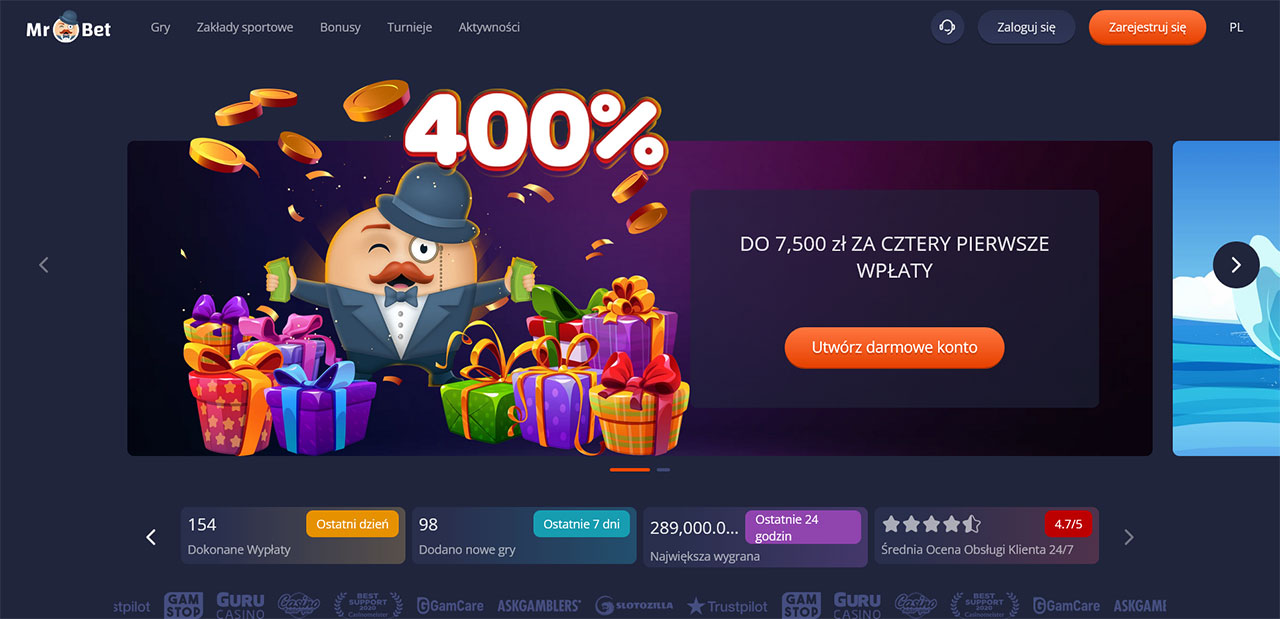1280x619 pixels.
Task: Show next statistics with right arrow
Action: pyautogui.click(x=1129, y=537)
